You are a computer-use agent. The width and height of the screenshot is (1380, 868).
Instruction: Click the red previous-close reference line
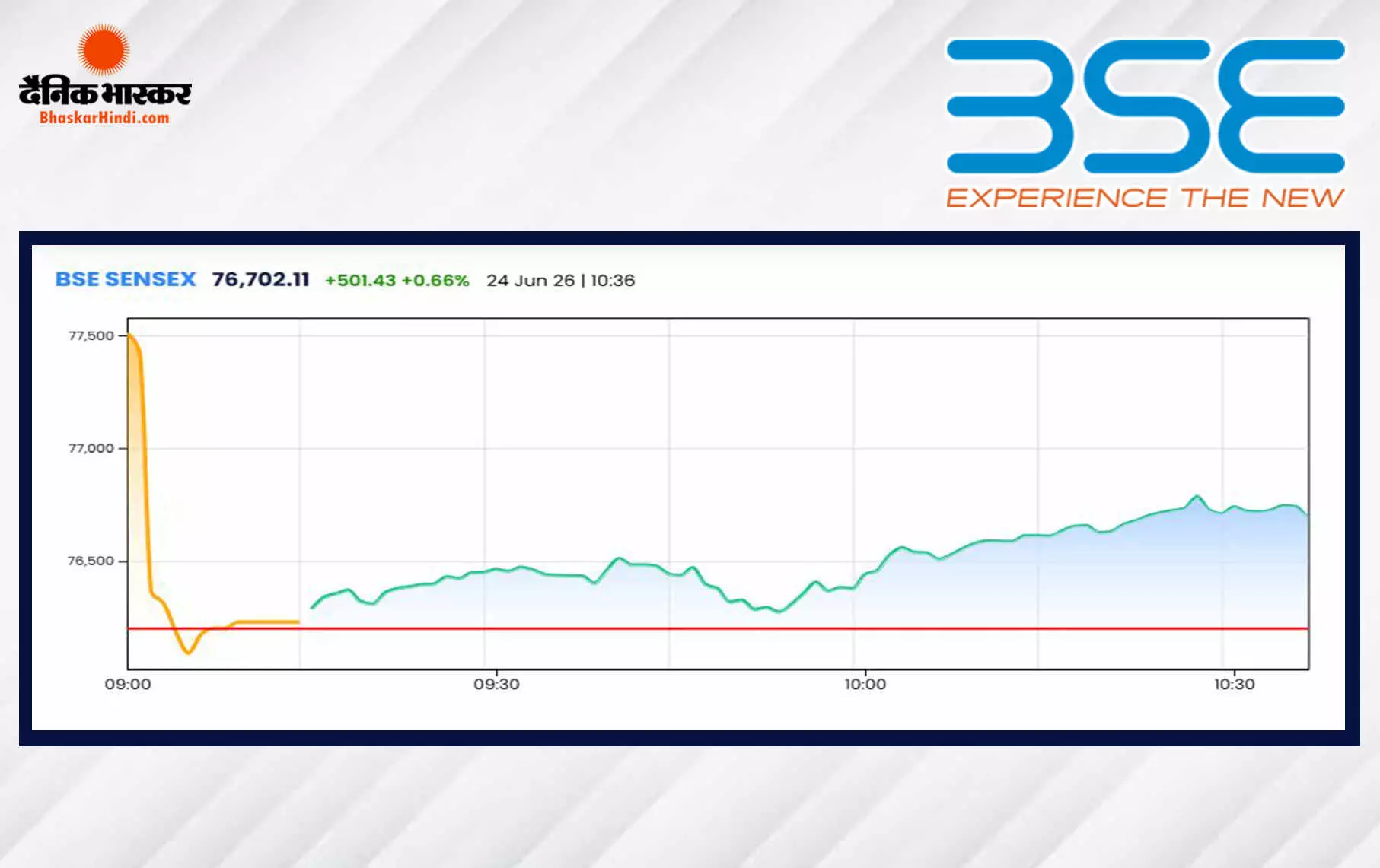tap(718, 628)
